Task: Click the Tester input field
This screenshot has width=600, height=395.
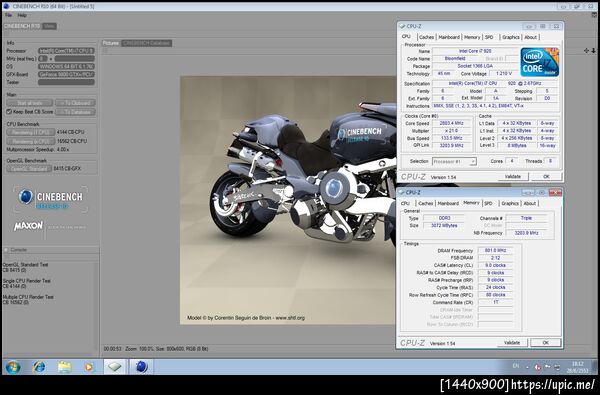Action: [66, 82]
